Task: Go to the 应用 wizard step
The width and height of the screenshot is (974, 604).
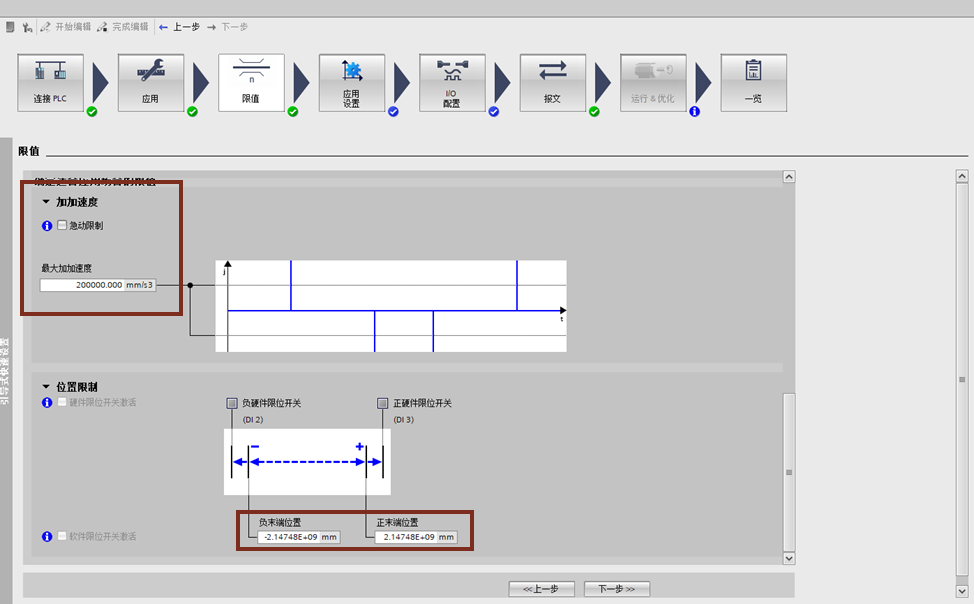Action: (150, 82)
